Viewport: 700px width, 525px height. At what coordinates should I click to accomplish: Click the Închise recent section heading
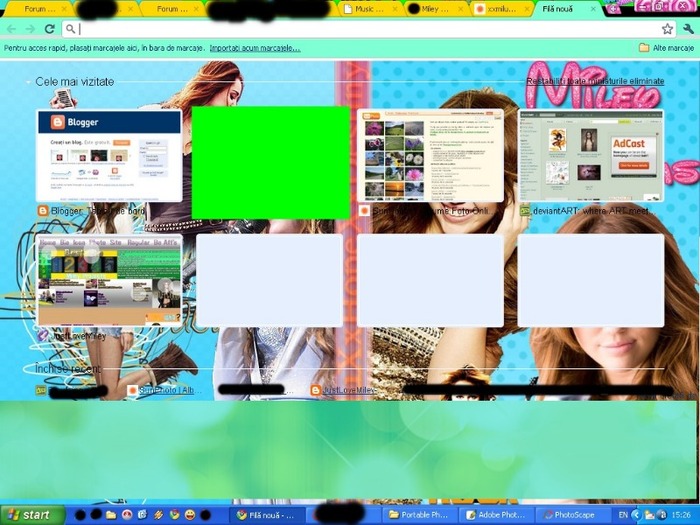[68, 369]
